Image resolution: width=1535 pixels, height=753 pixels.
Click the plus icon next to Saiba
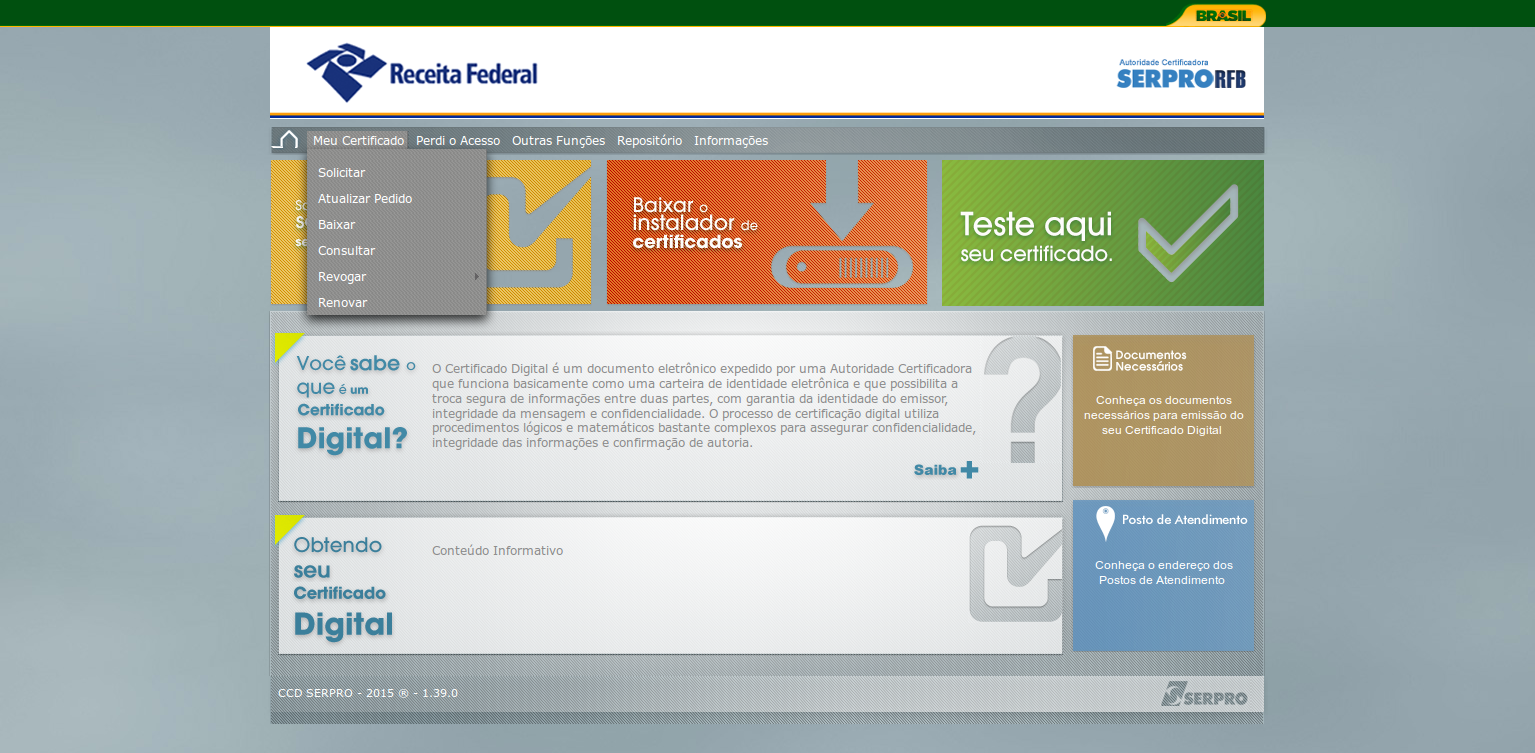point(969,470)
